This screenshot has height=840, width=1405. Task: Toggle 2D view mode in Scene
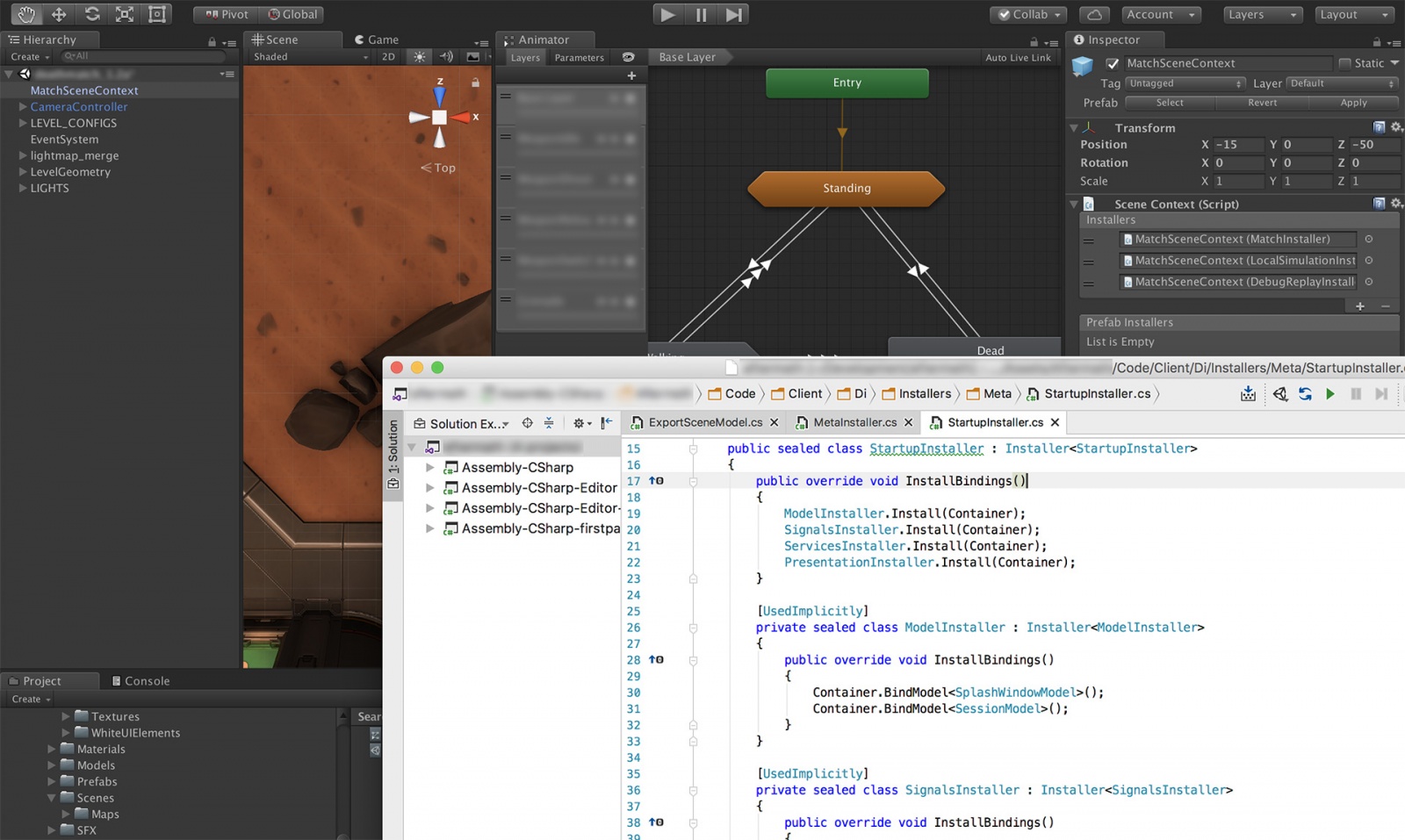pos(388,57)
